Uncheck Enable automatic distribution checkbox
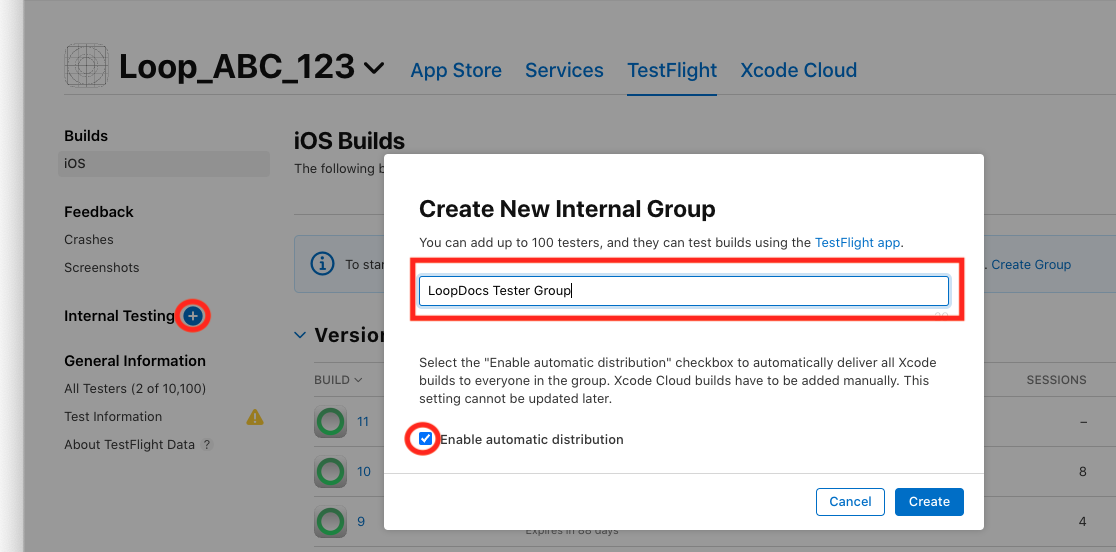 [426, 439]
